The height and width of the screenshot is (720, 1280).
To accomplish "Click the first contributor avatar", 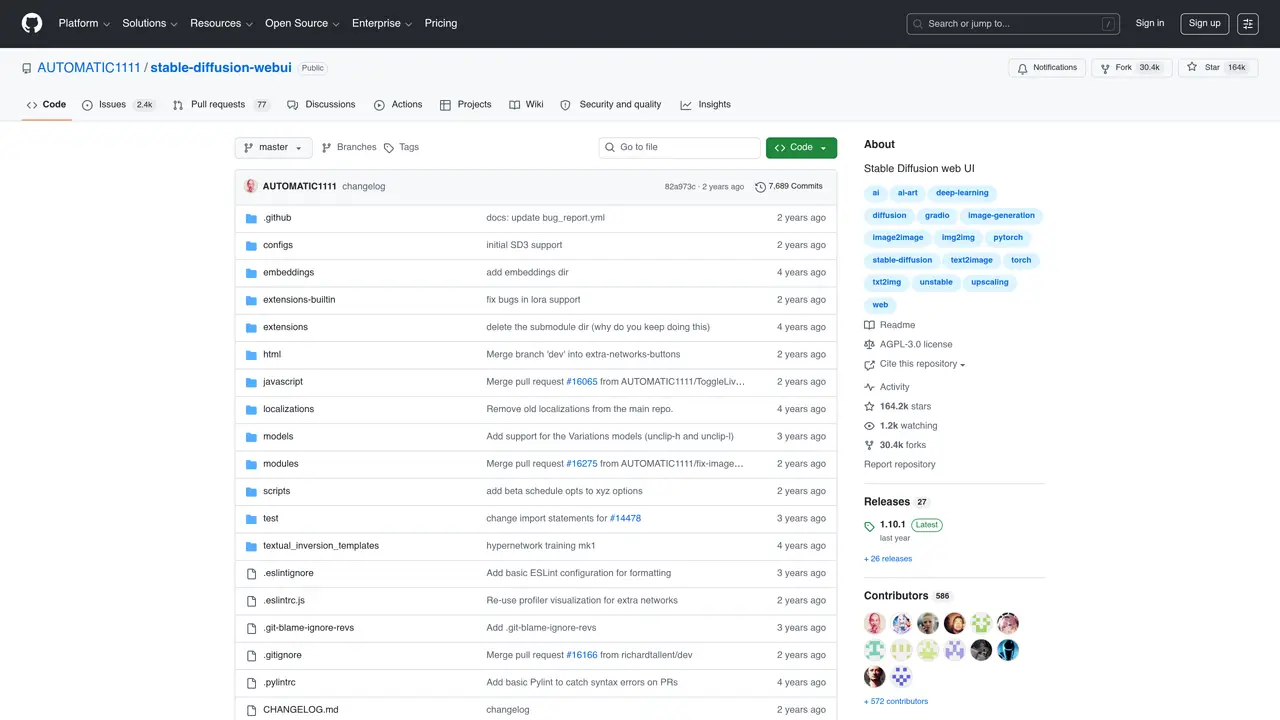I will pos(875,623).
